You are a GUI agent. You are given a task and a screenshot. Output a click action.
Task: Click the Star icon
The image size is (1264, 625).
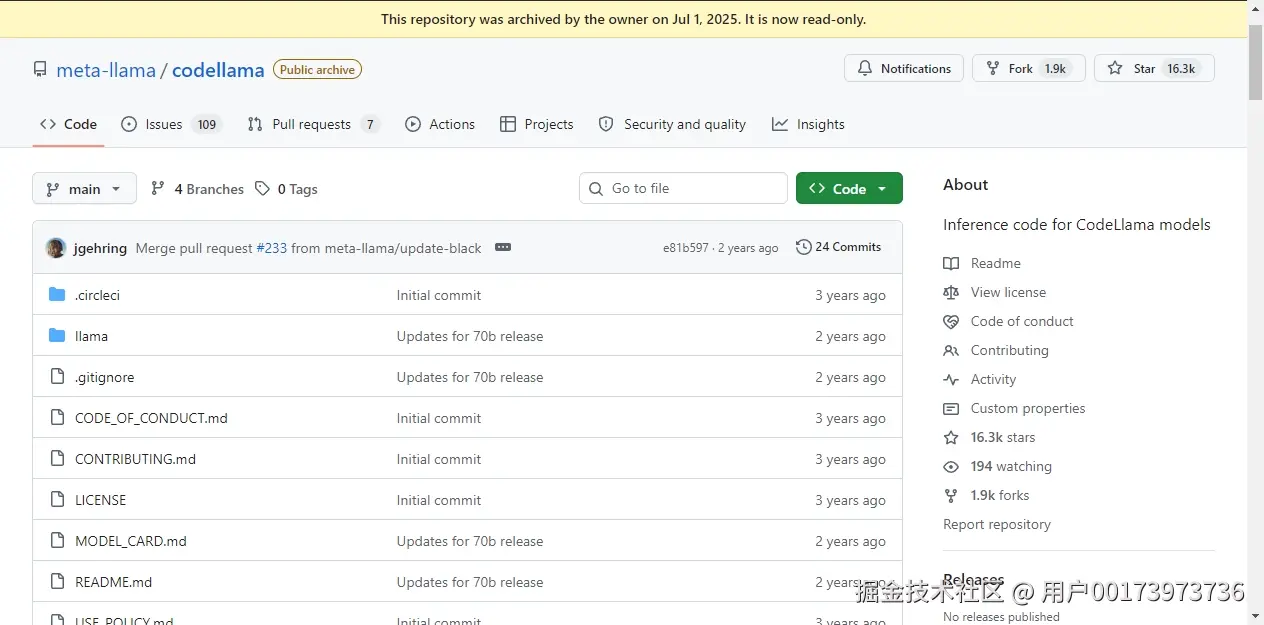coord(1115,68)
